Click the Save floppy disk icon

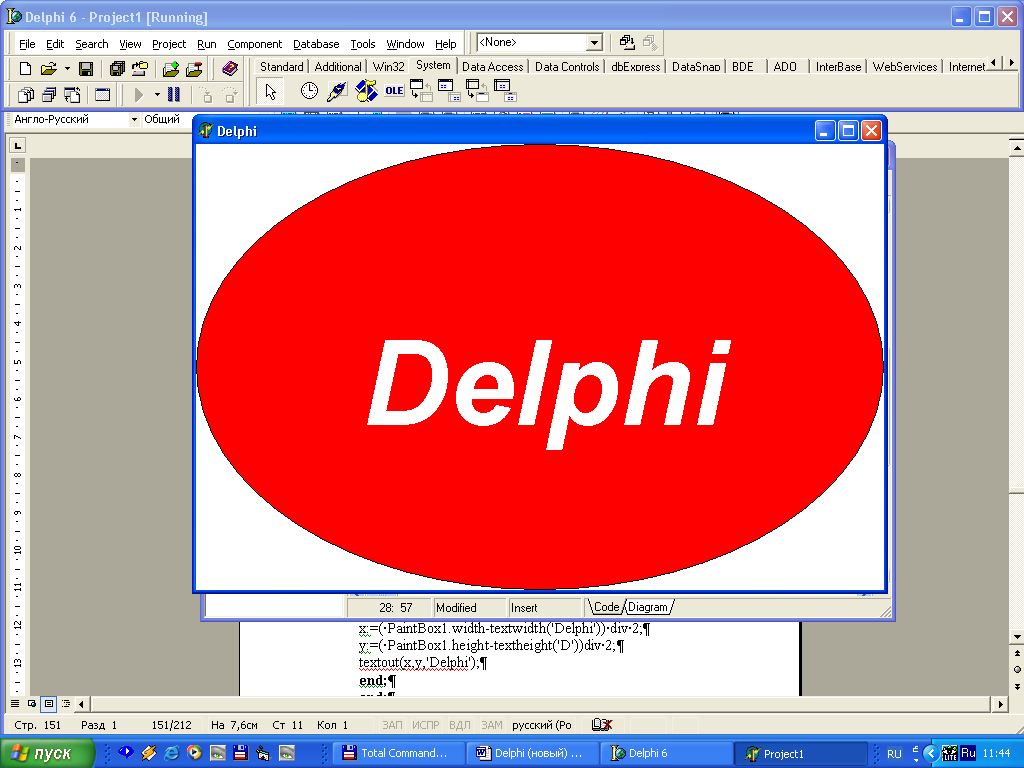tap(86, 68)
